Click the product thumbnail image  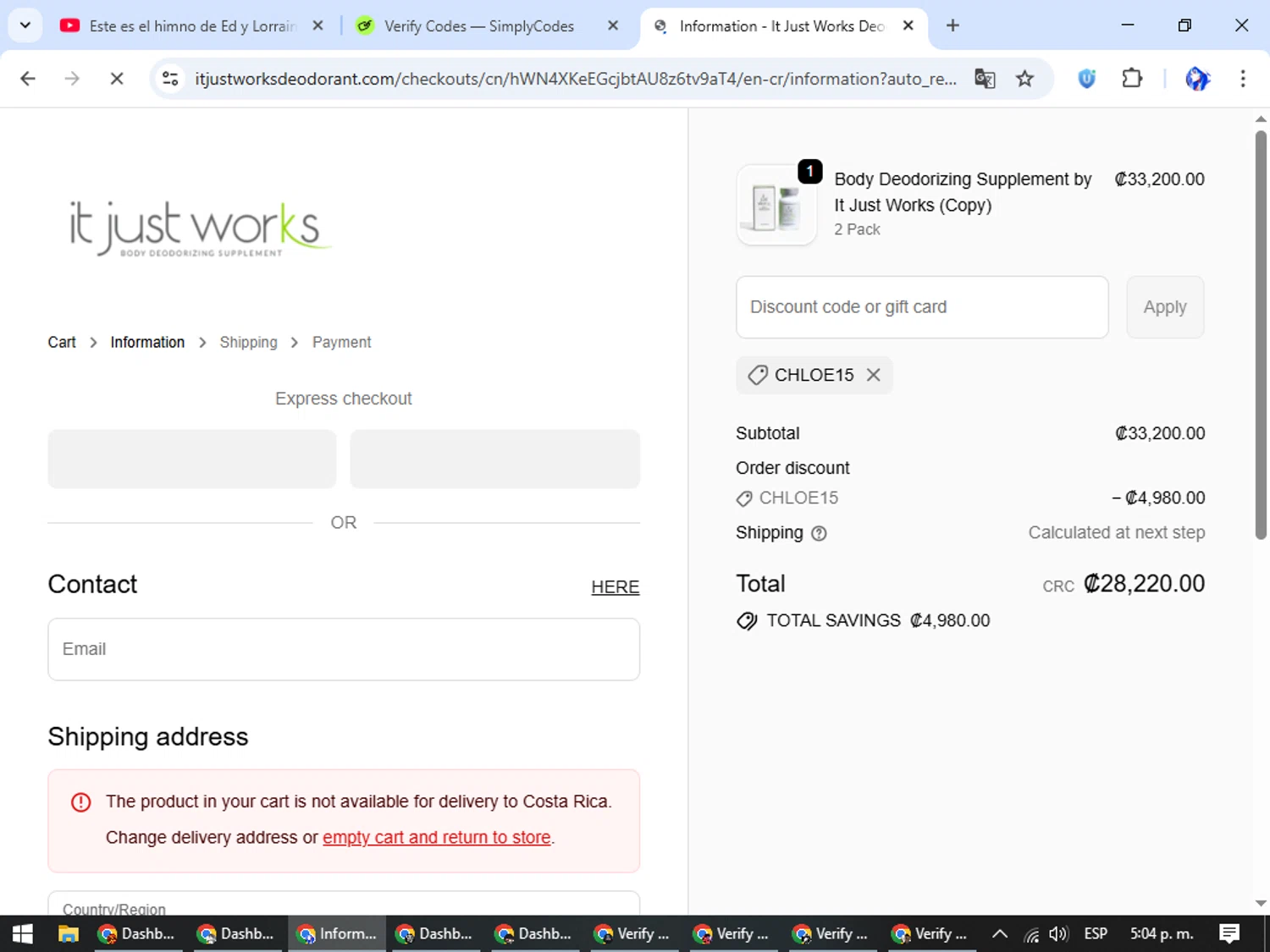pos(776,206)
